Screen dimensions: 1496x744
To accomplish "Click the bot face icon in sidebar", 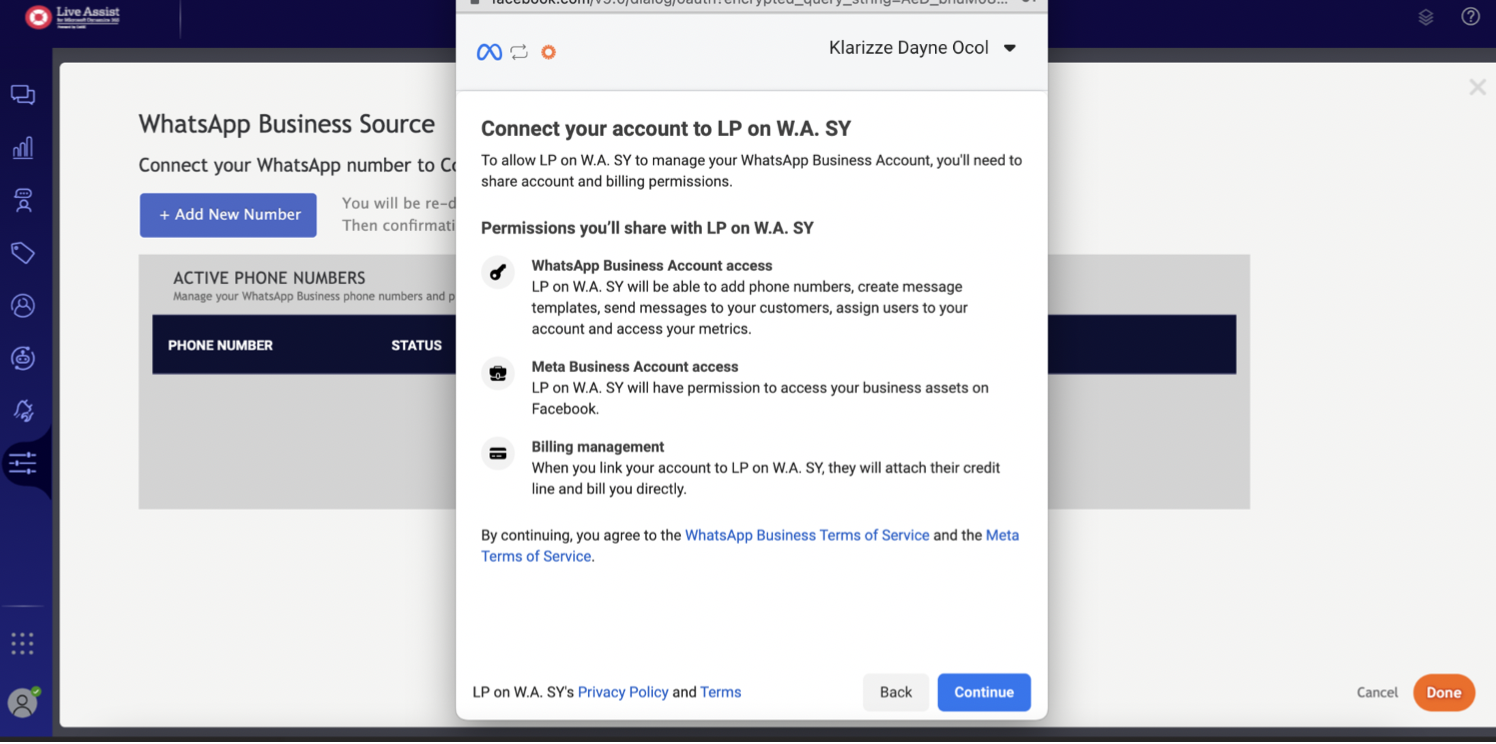I will (23, 358).
